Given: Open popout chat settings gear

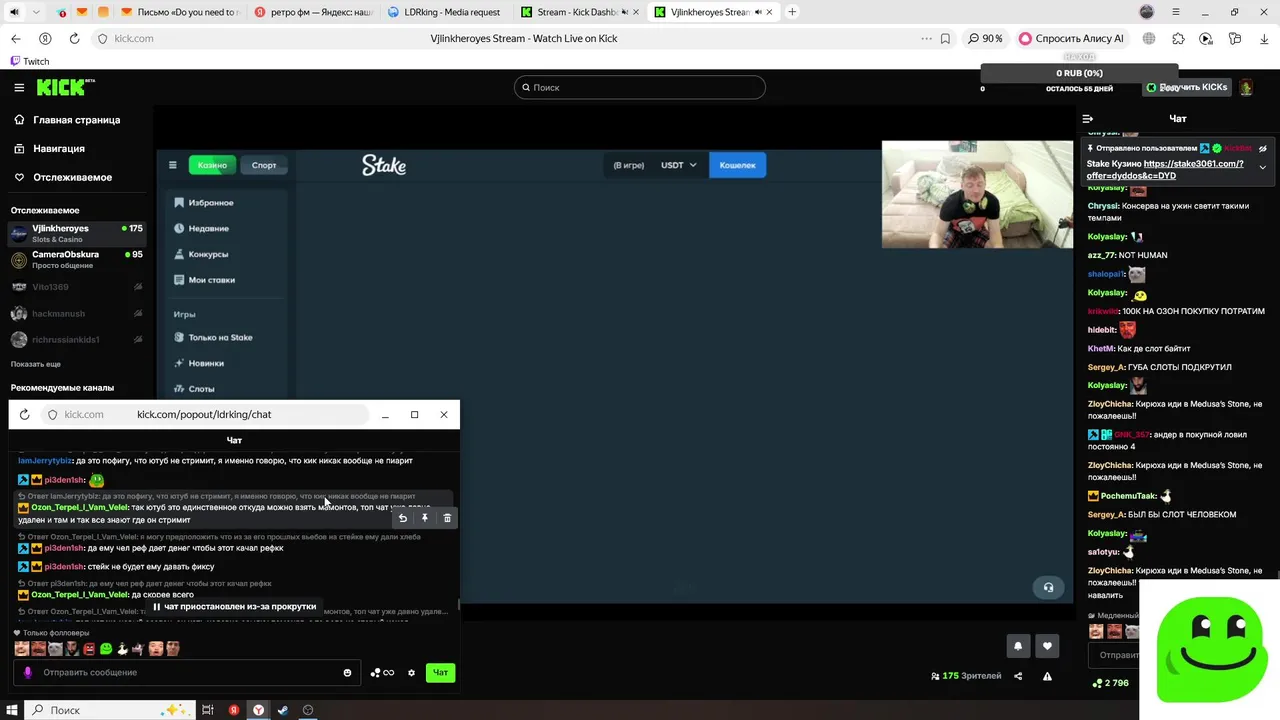Looking at the screenshot, I should [411, 673].
